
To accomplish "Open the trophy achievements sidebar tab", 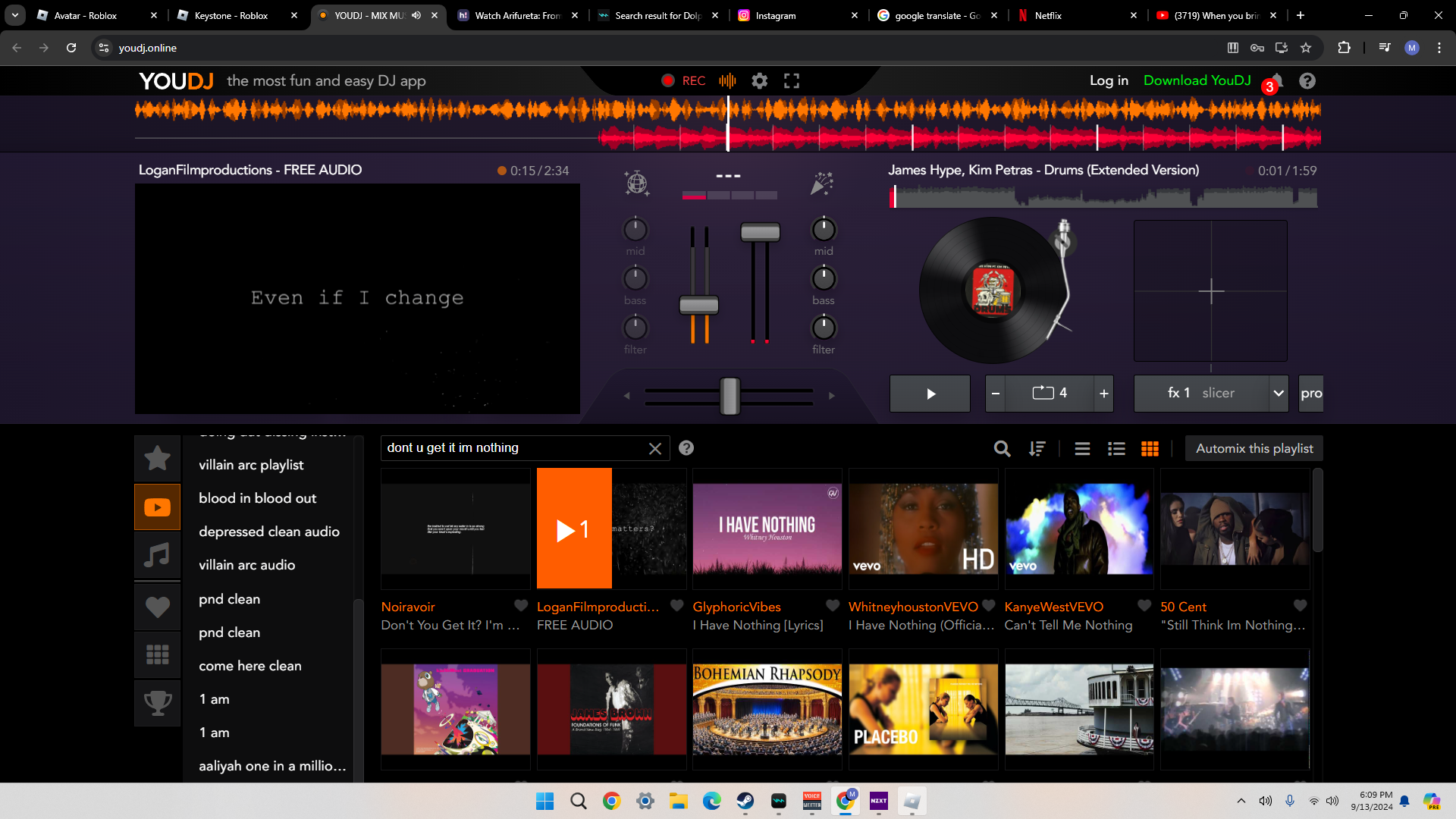I will (x=158, y=703).
